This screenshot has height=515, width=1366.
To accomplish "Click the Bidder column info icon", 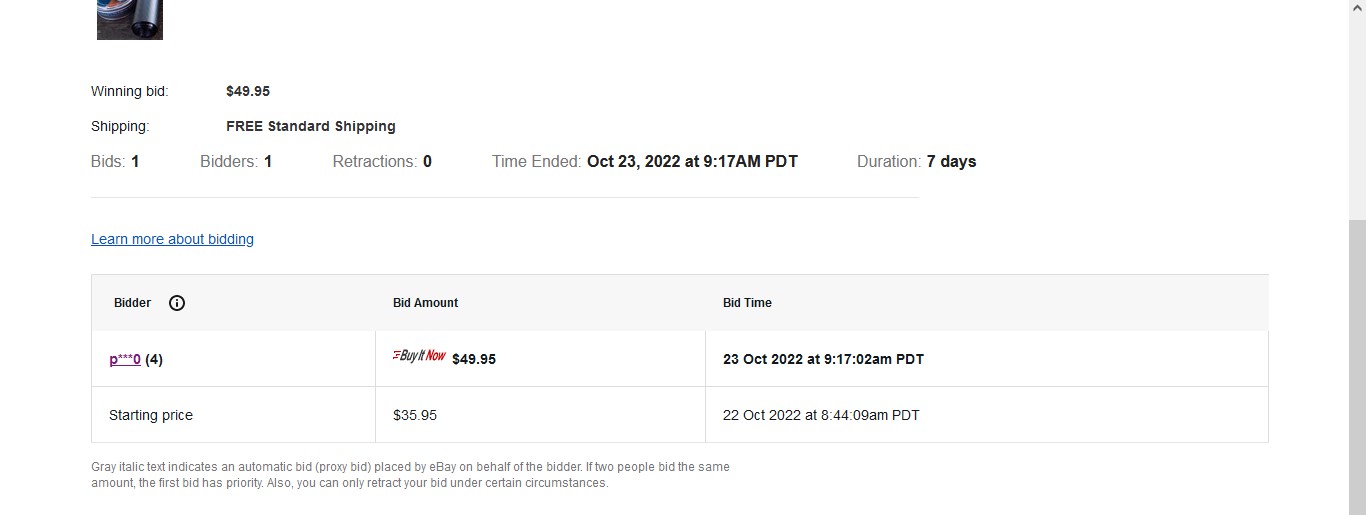I will [177, 303].
